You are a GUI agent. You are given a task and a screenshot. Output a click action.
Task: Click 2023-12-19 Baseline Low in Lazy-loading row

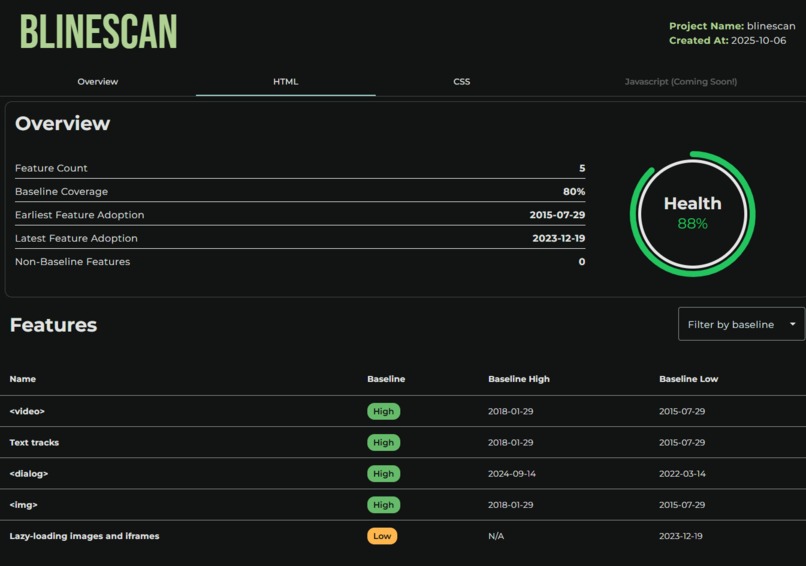point(681,536)
